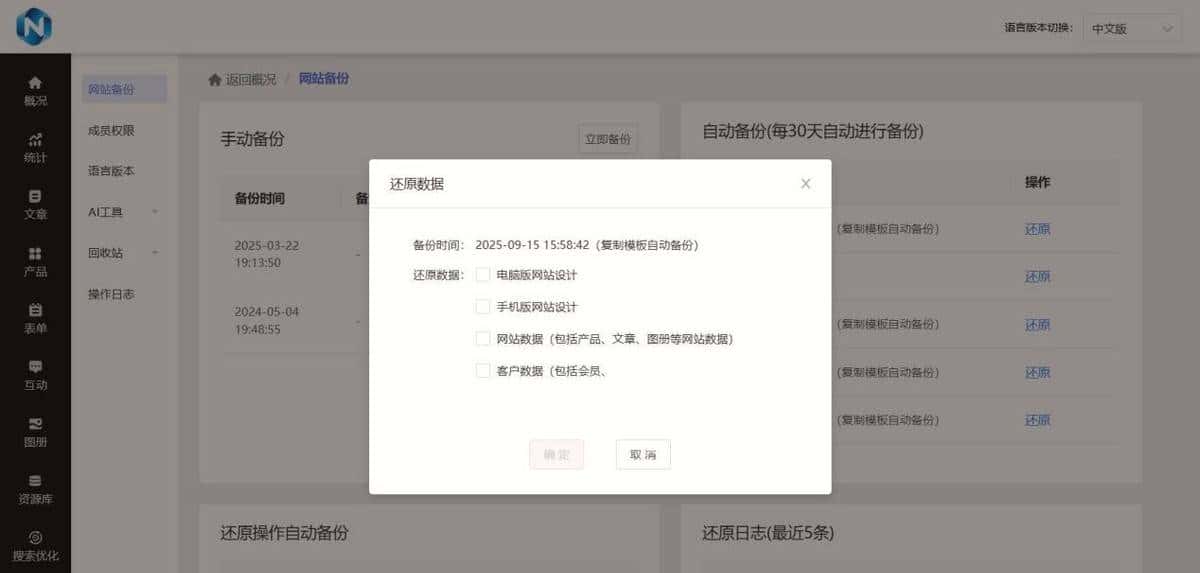The image size is (1200, 573).
Task: Click the 网站备份 breadcrumb text
Action: [x=324, y=79]
